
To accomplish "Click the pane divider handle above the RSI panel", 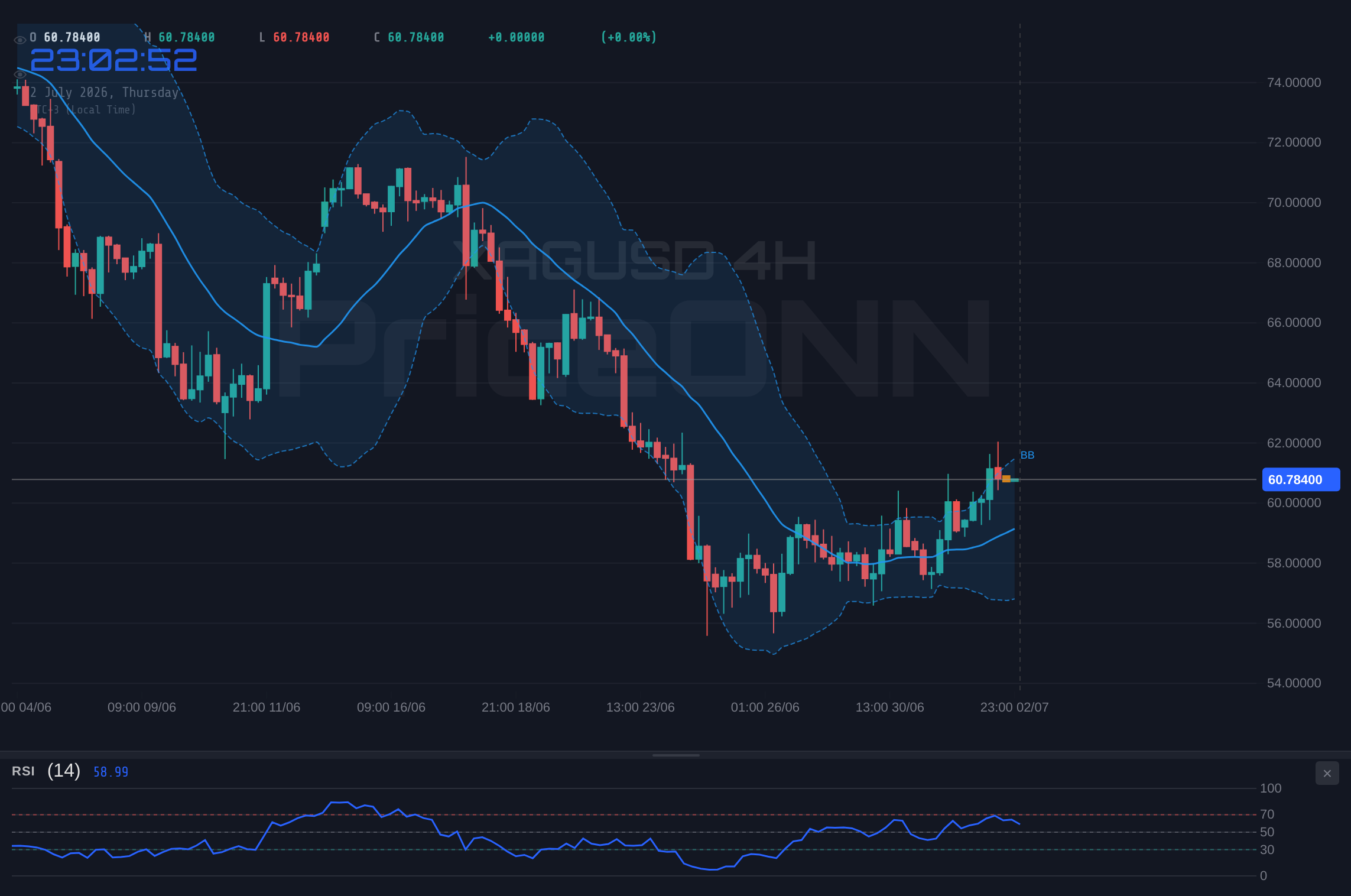I will [675, 755].
